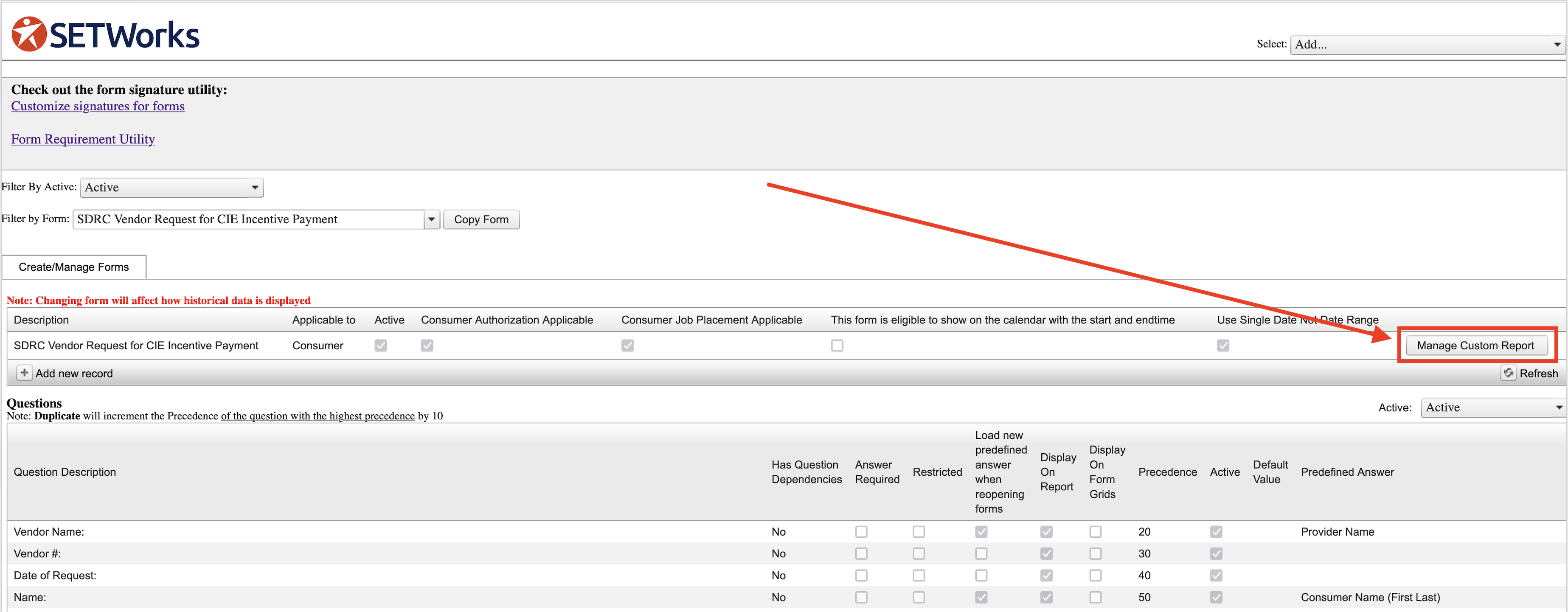
Task: Click precedence value 20
Action: coord(1144,532)
